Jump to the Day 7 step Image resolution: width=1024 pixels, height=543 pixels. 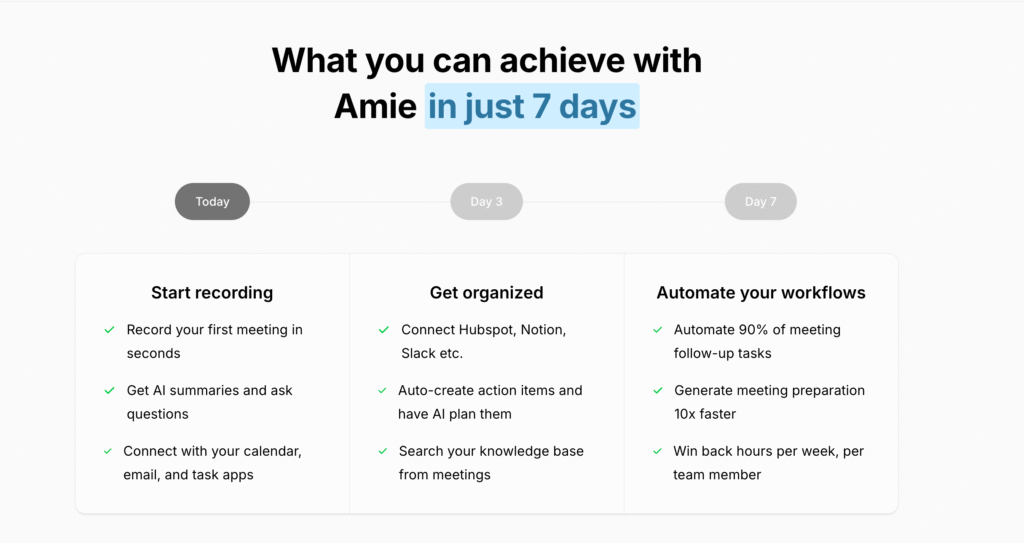[761, 201]
